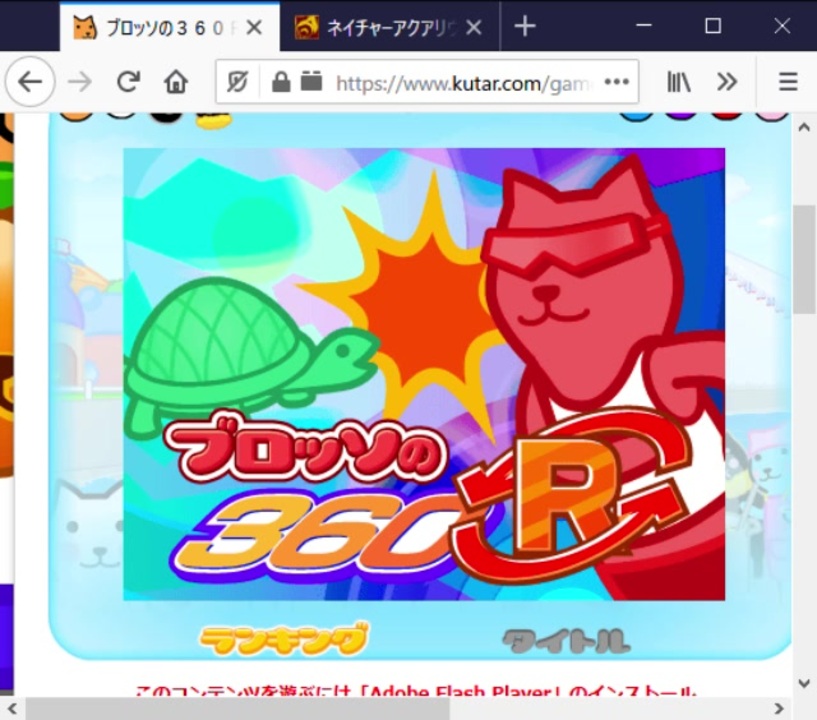This screenshot has height=720, width=817.
Task: Maximize the browser window
Action: (x=713, y=25)
